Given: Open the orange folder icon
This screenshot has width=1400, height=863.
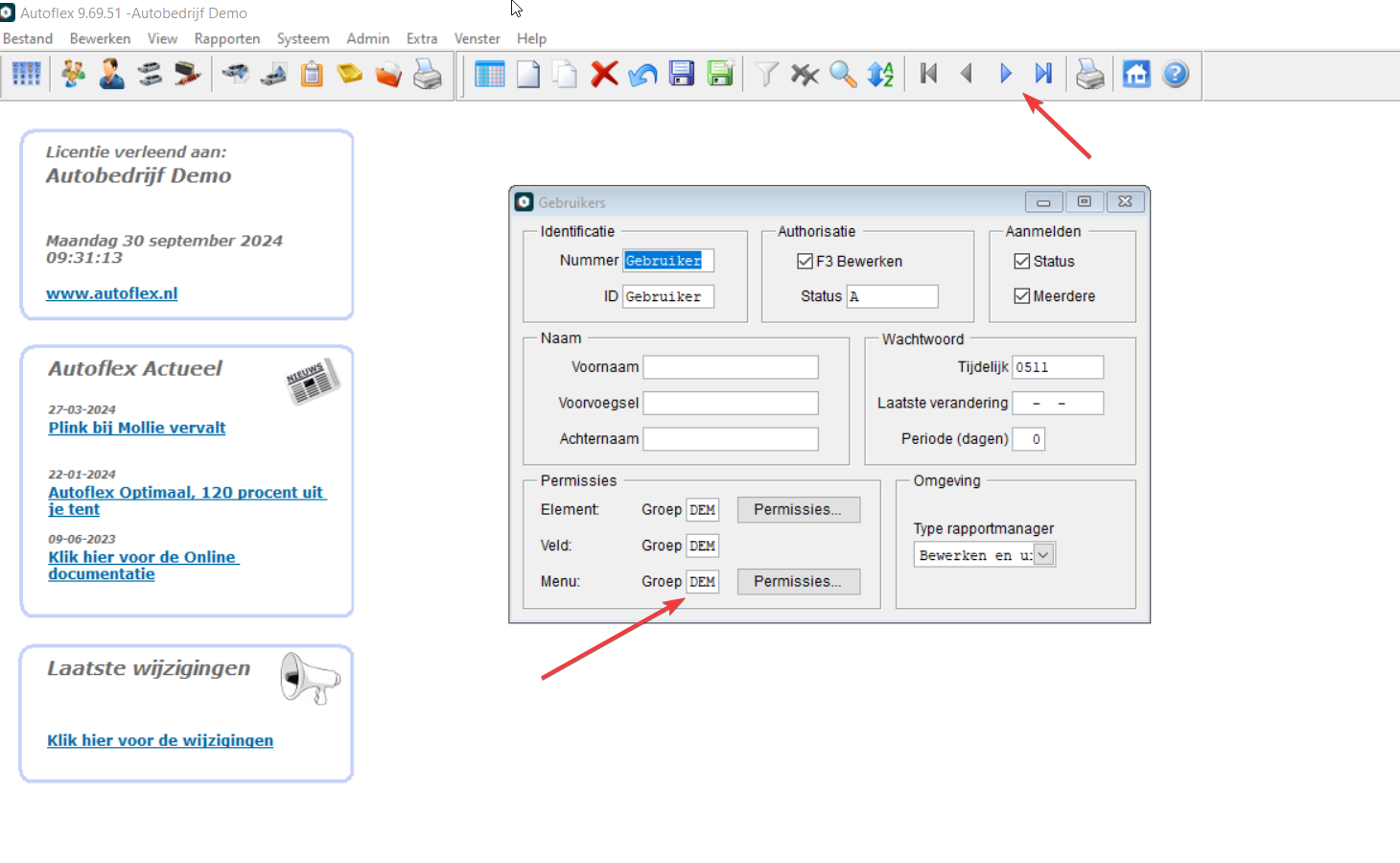Looking at the screenshot, I should (x=388, y=74).
